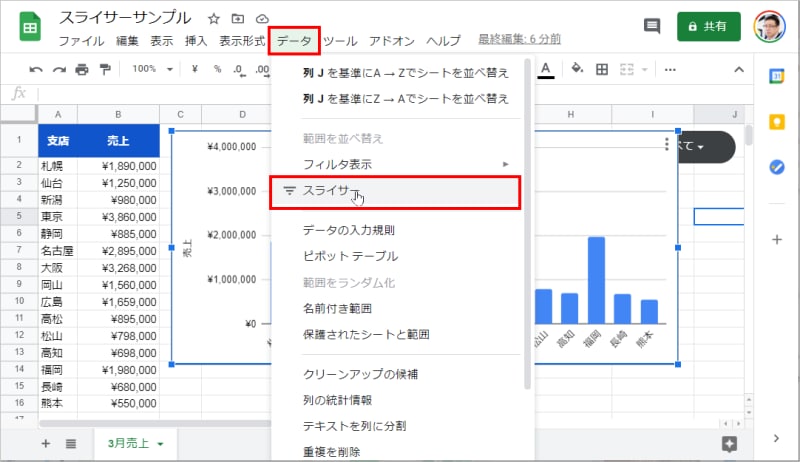Open the 3月売上 tab dropdown arrow

click(160, 444)
